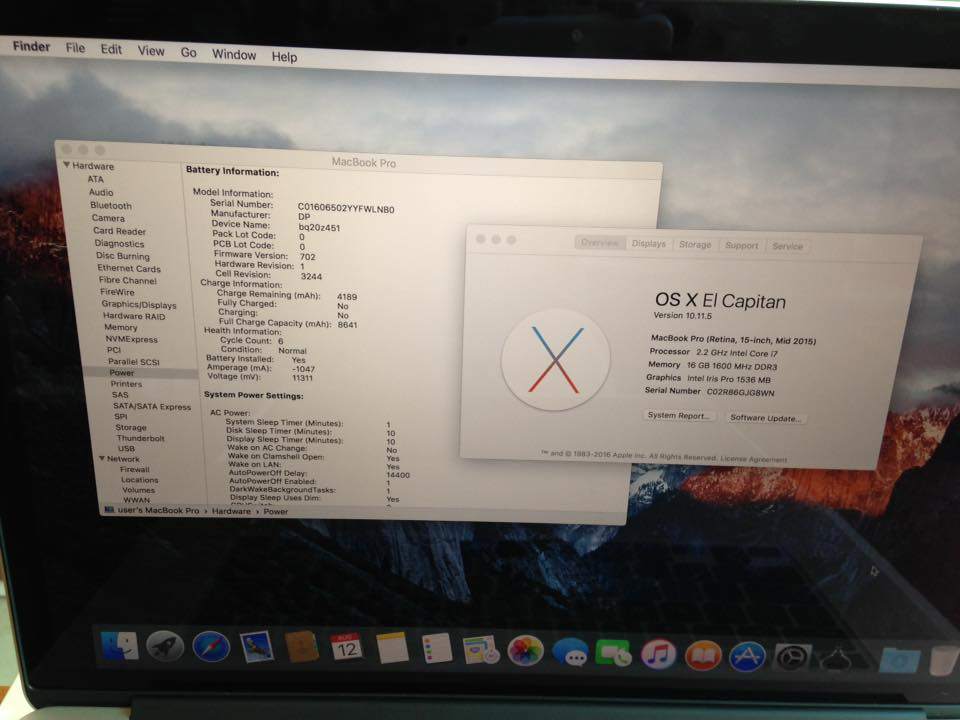Open Messages chat bubble in Dock

pyautogui.click(x=570, y=652)
